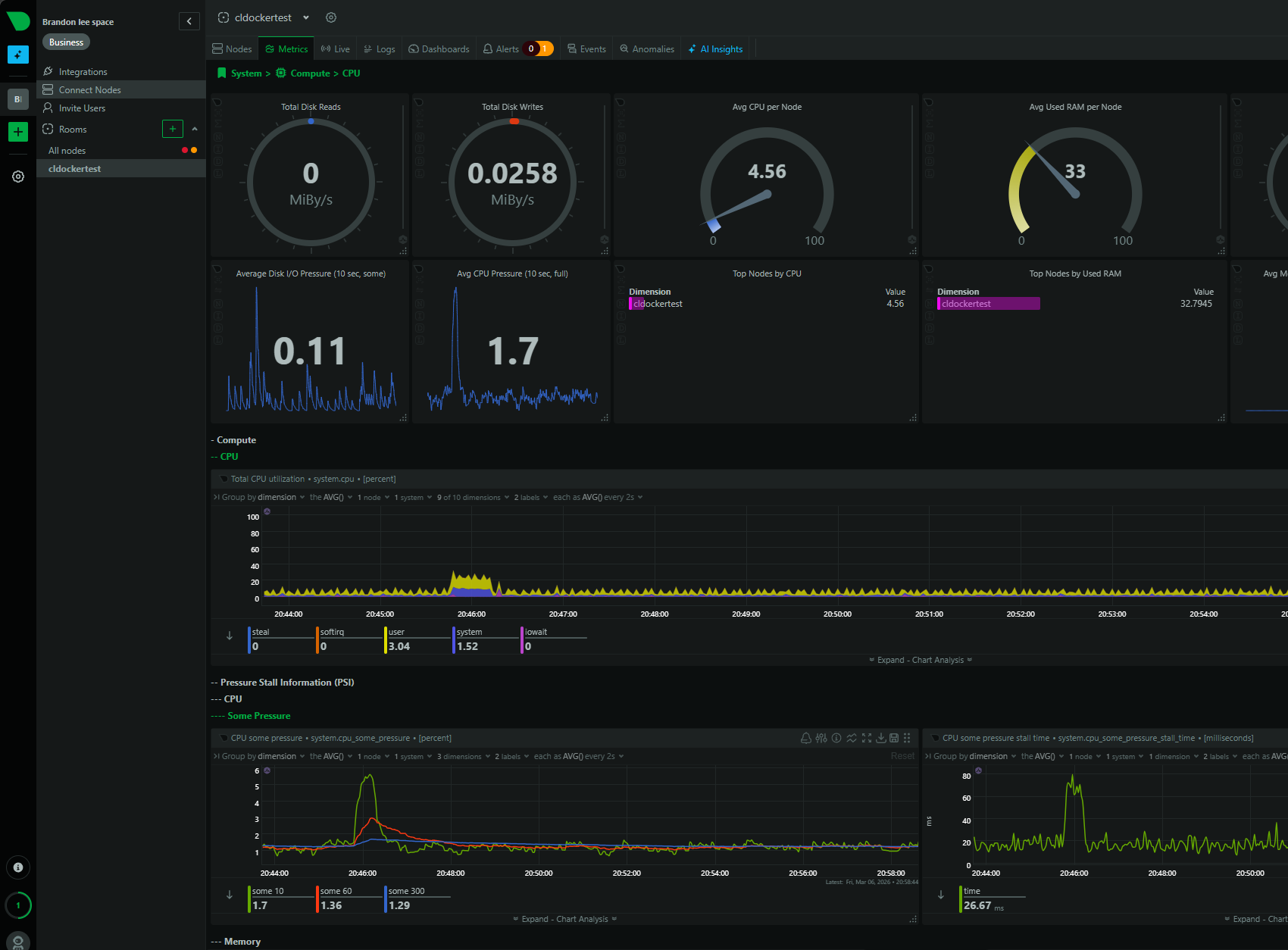This screenshot has height=950, width=1288.
Task: Open the cldockertest room switcher dropdown
Action: coord(306,17)
